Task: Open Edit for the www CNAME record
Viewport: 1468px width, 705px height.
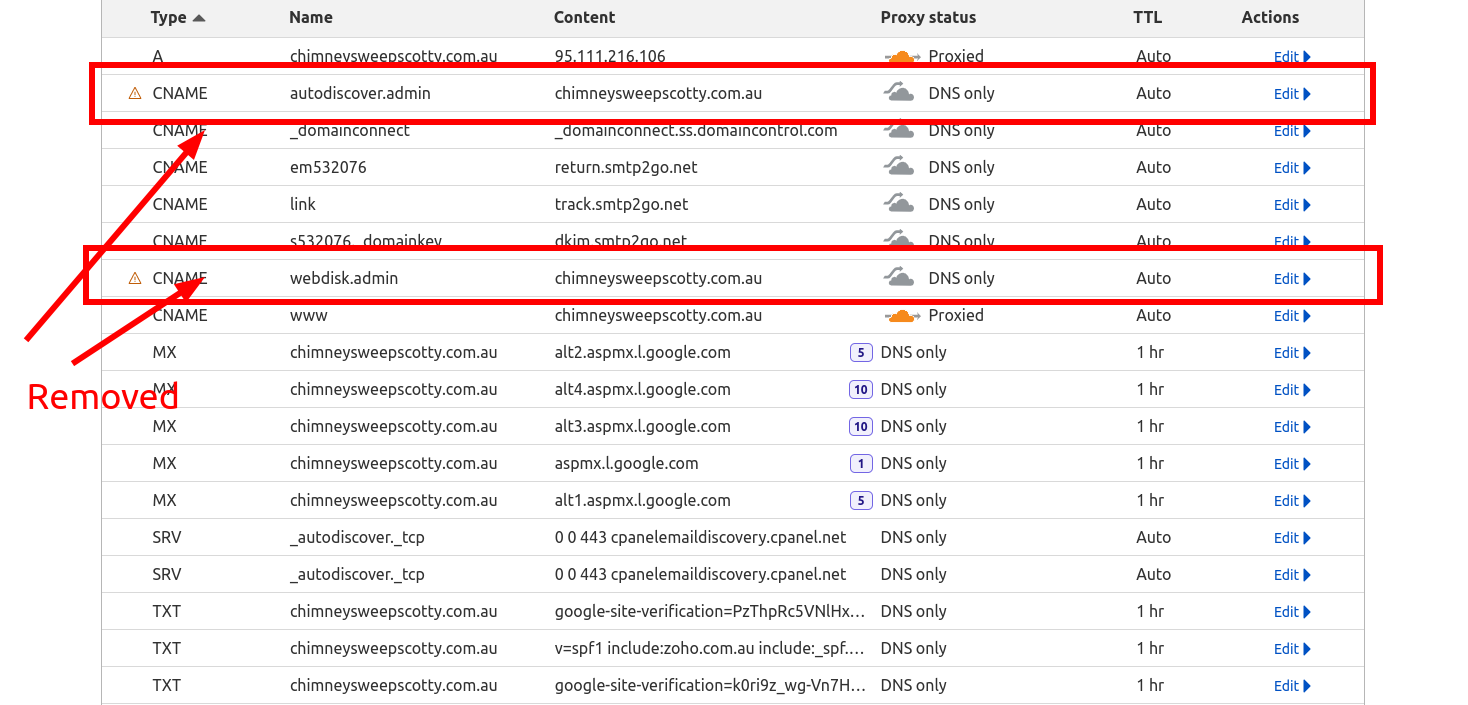Action: pyautogui.click(x=1292, y=316)
